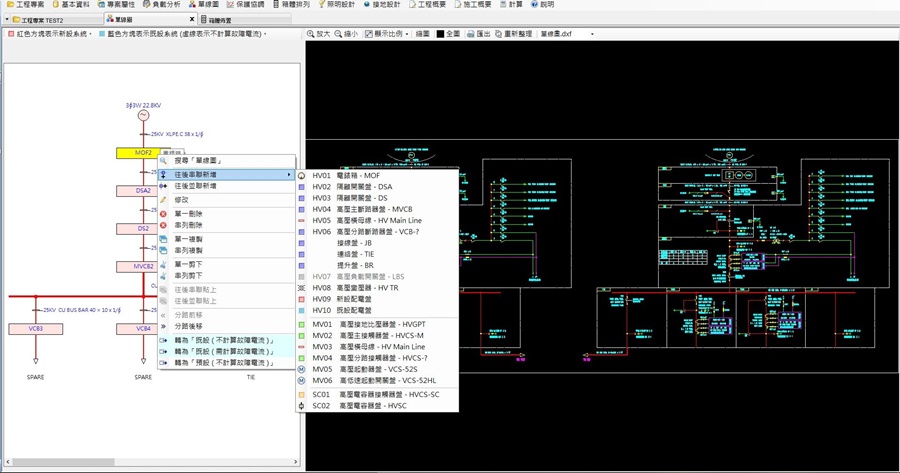Open the 基本資料 toolbar item
The image size is (900, 473).
71,4
